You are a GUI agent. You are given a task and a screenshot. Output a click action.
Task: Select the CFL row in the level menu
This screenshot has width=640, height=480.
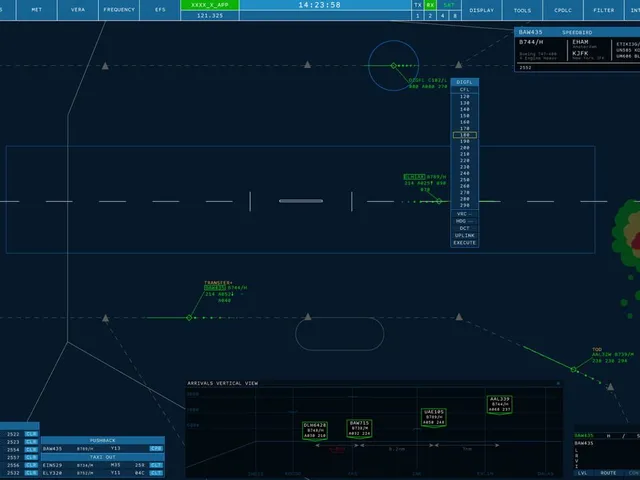pos(464,89)
